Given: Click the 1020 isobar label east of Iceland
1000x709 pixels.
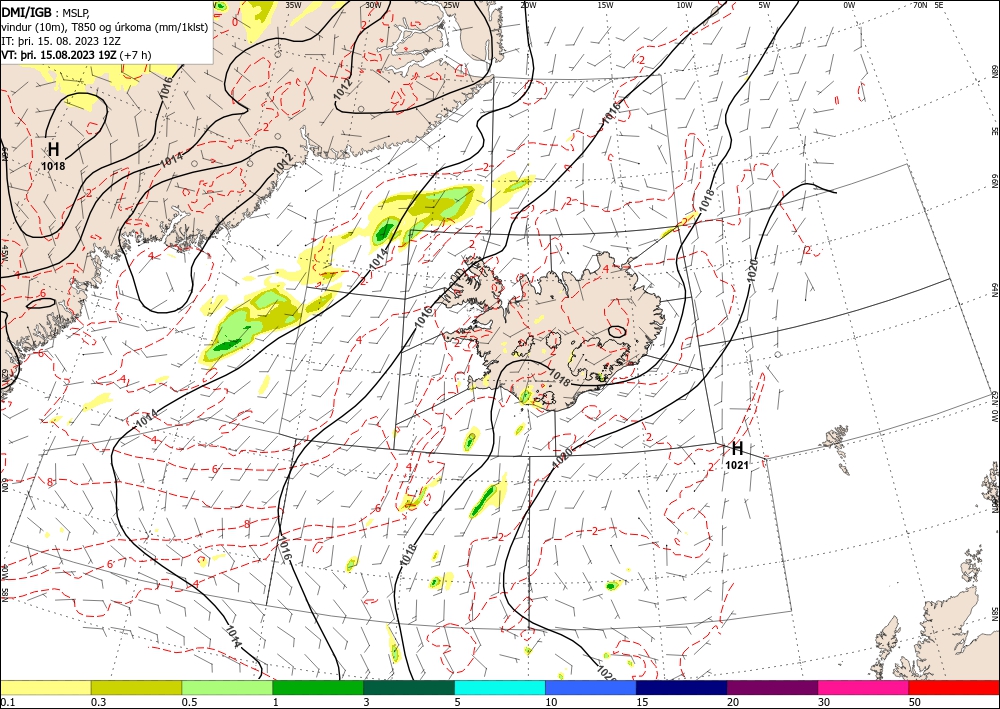Looking at the screenshot, I should tap(752, 271).
